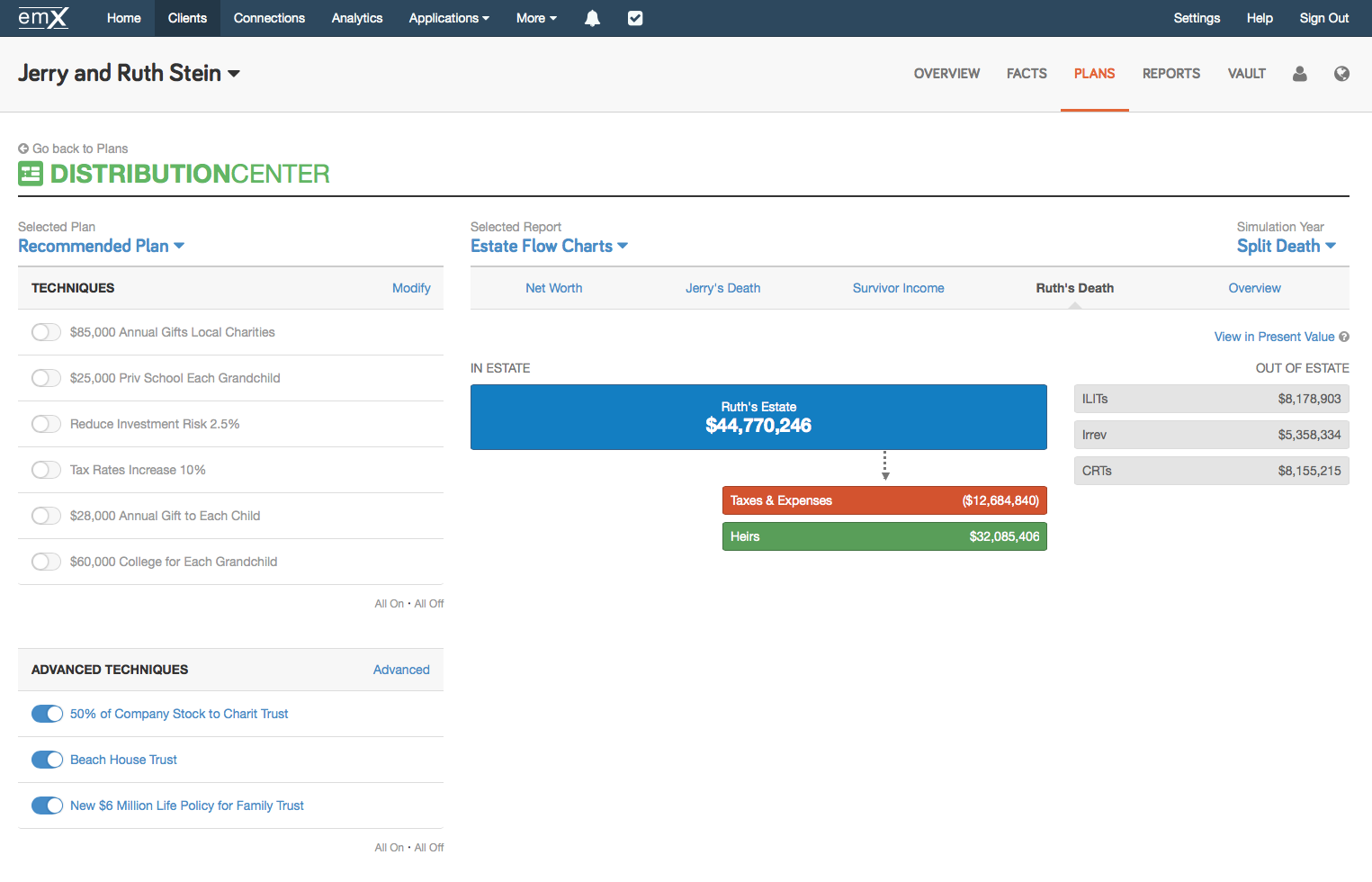
Task: Toggle $85,000 Annual Gifts Local Charities
Action: 46,332
